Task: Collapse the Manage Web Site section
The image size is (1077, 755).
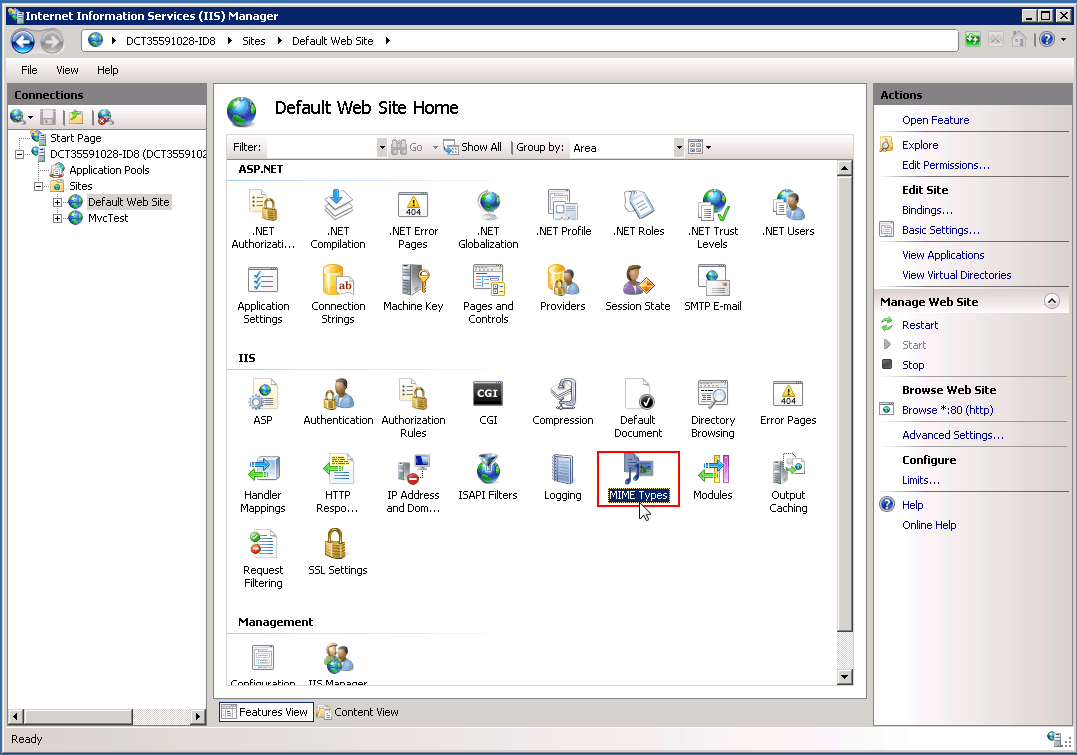Action: pyautogui.click(x=1052, y=301)
